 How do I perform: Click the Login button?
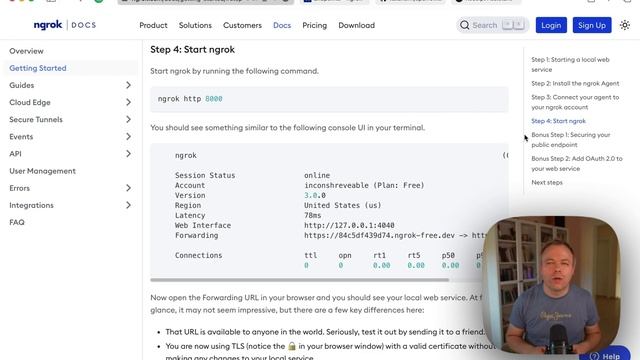pyautogui.click(x=551, y=25)
